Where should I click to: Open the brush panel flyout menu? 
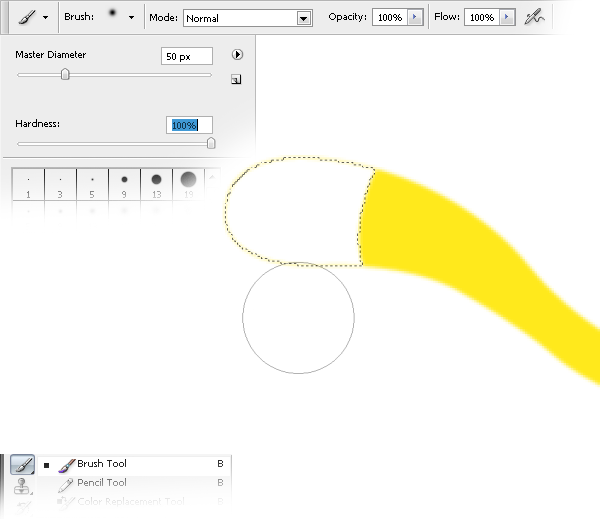point(237,55)
